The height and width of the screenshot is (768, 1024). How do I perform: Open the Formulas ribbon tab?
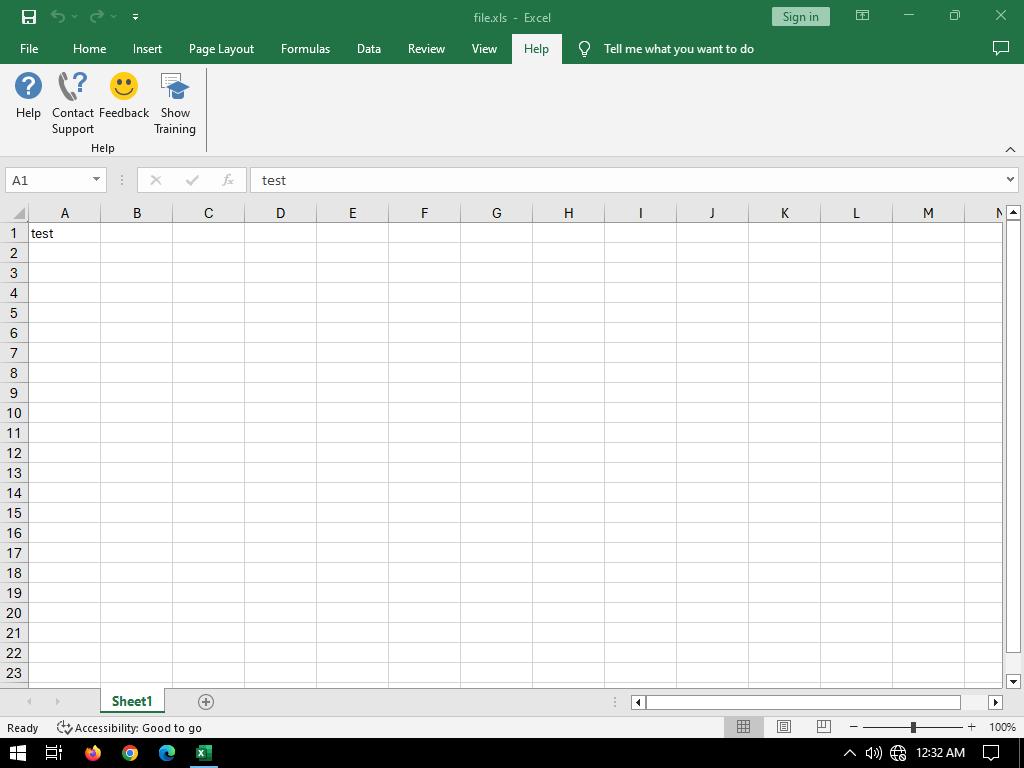point(305,48)
